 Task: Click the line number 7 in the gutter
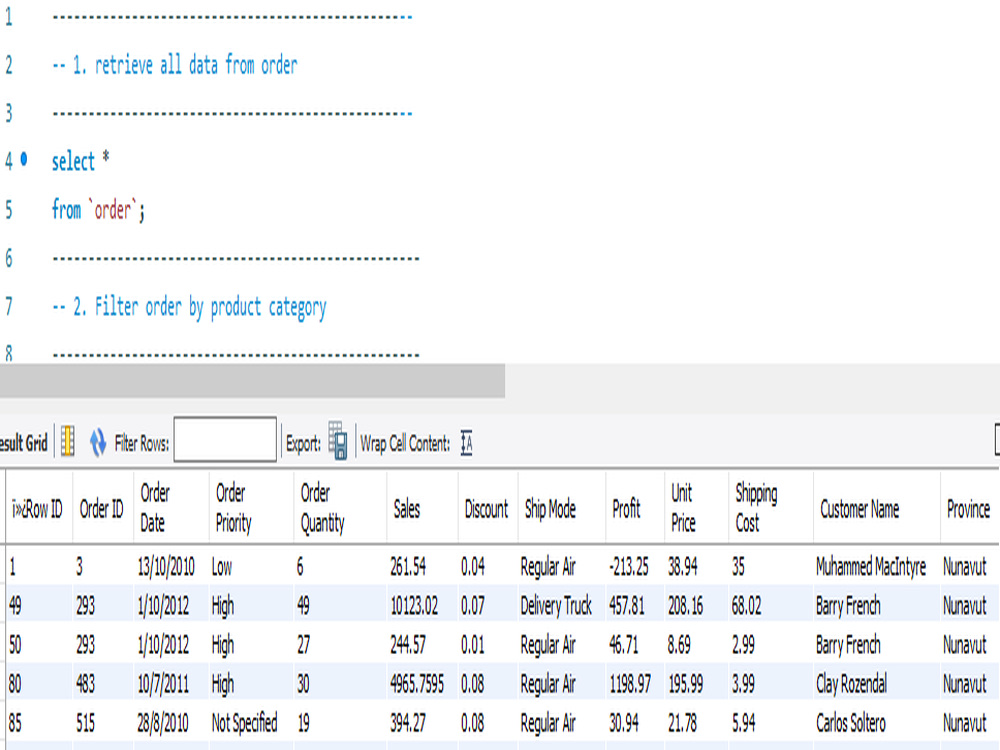click(8, 306)
